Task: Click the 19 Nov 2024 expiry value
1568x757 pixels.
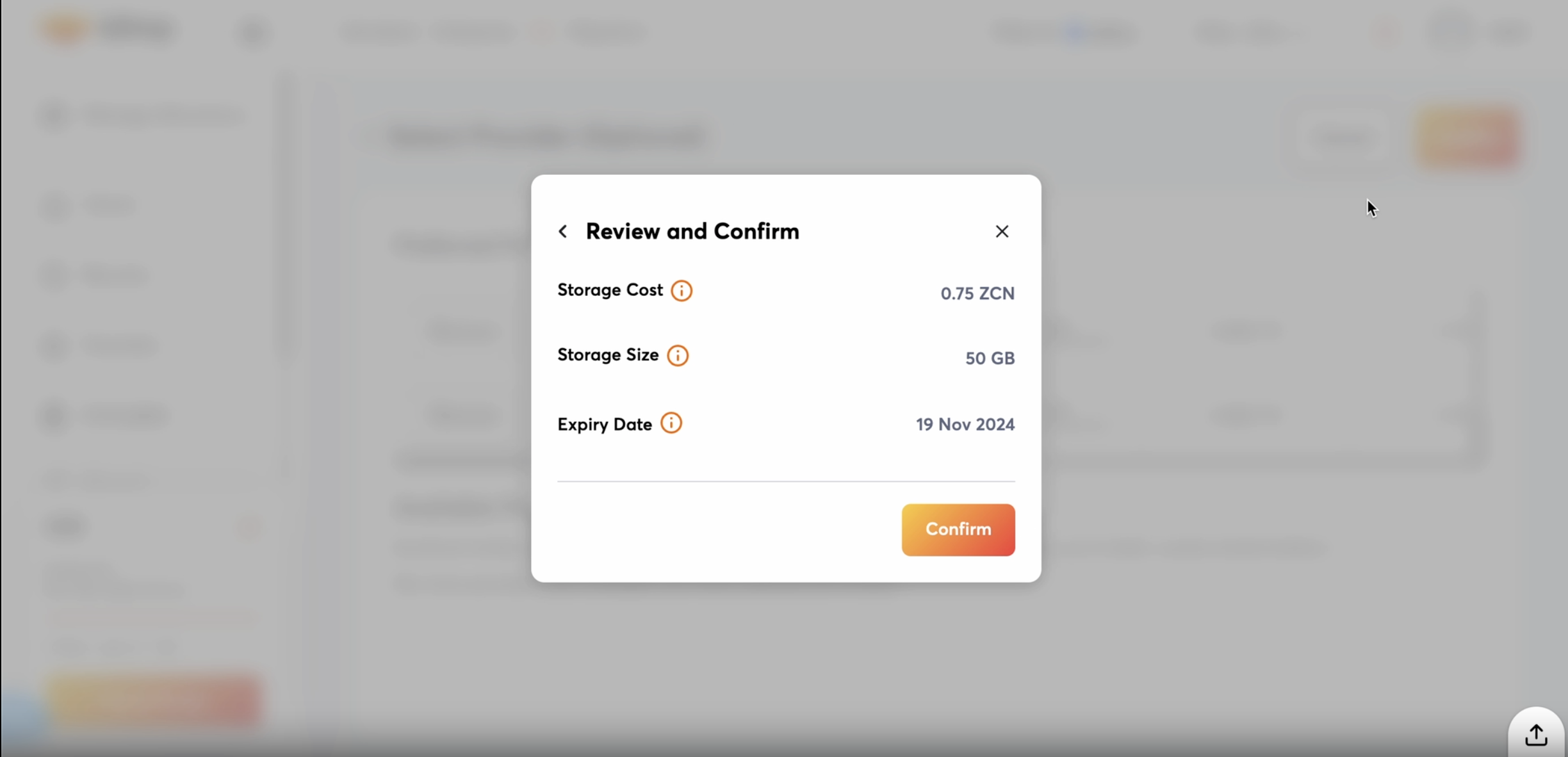Action: click(x=965, y=425)
